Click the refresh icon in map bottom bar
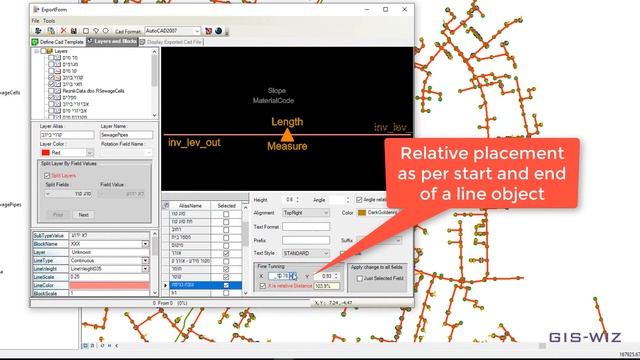Viewport: 640px width, 360px height. (102, 346)
